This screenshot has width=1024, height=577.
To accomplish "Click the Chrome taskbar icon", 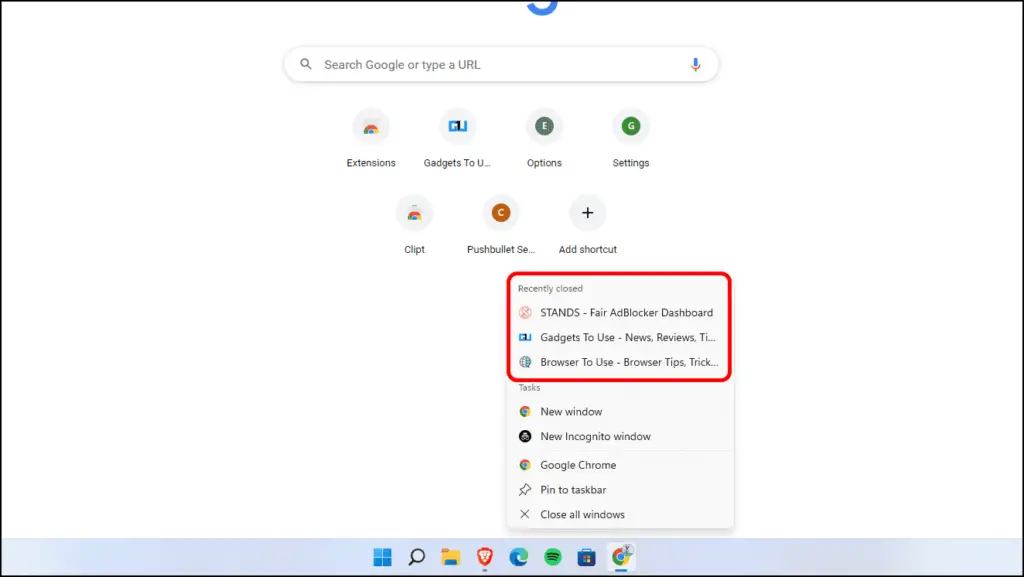I will point(621,557).
